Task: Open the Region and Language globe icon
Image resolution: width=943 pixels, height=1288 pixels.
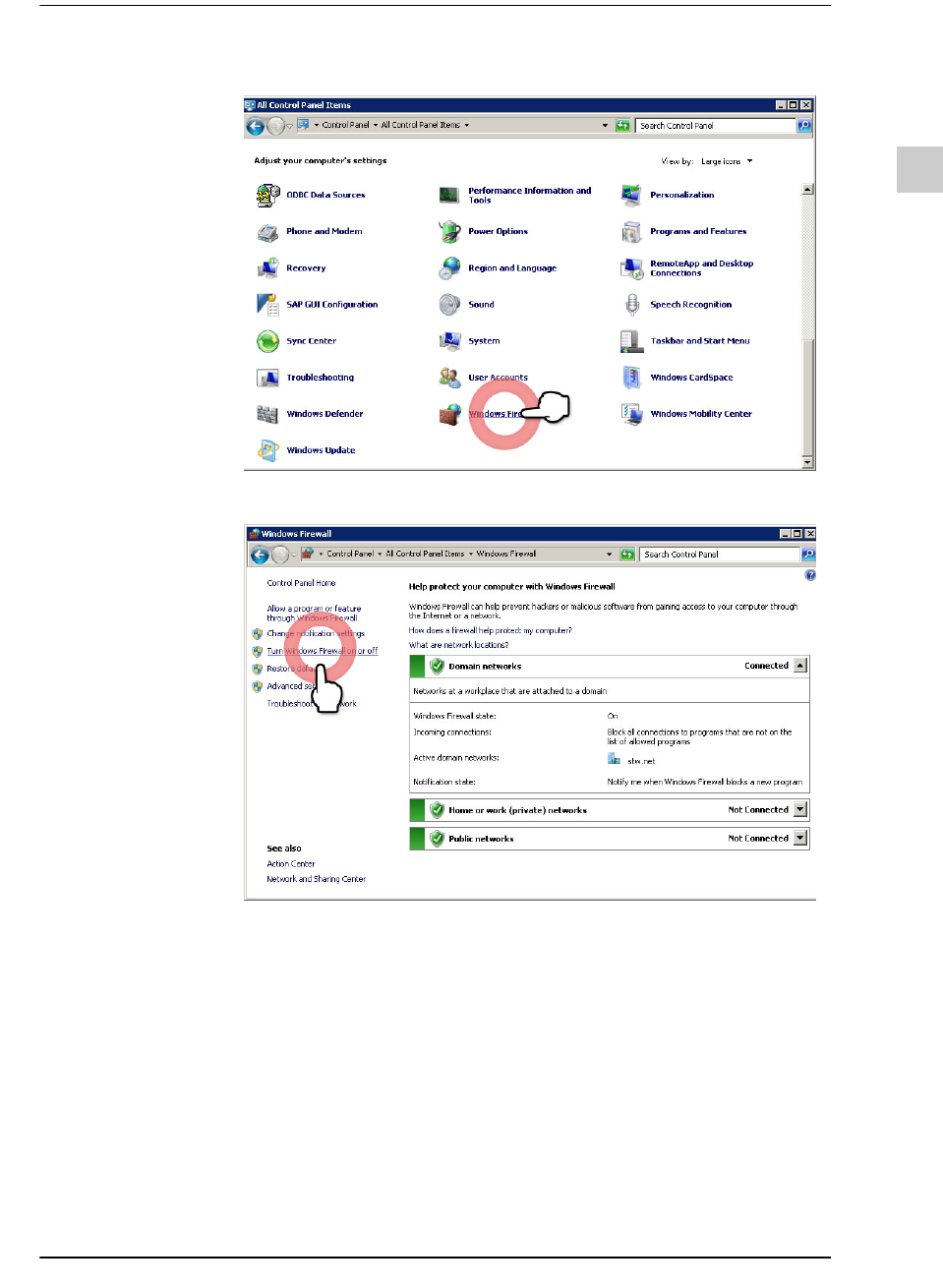Action: coord(449,268)
